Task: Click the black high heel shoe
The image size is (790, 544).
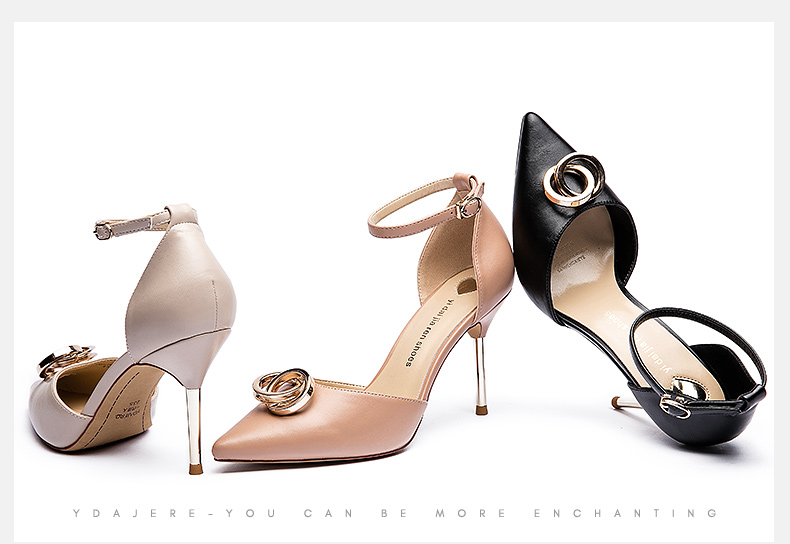Action: [x=639, y=280]
